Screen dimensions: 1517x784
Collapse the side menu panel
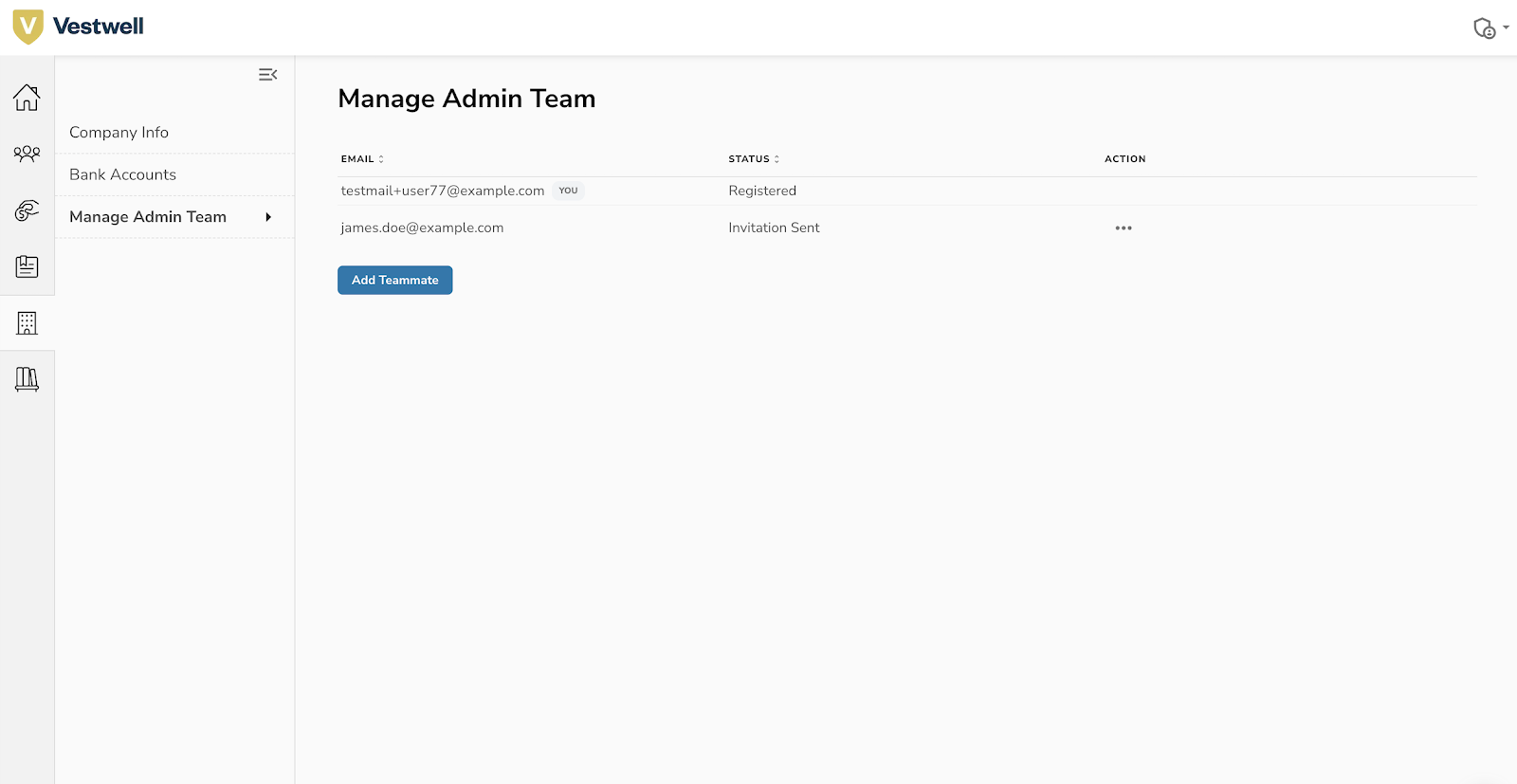coord(267,75)
